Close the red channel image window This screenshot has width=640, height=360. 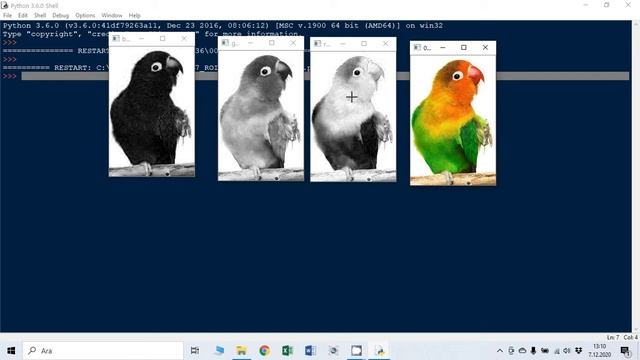coord(385,44)
